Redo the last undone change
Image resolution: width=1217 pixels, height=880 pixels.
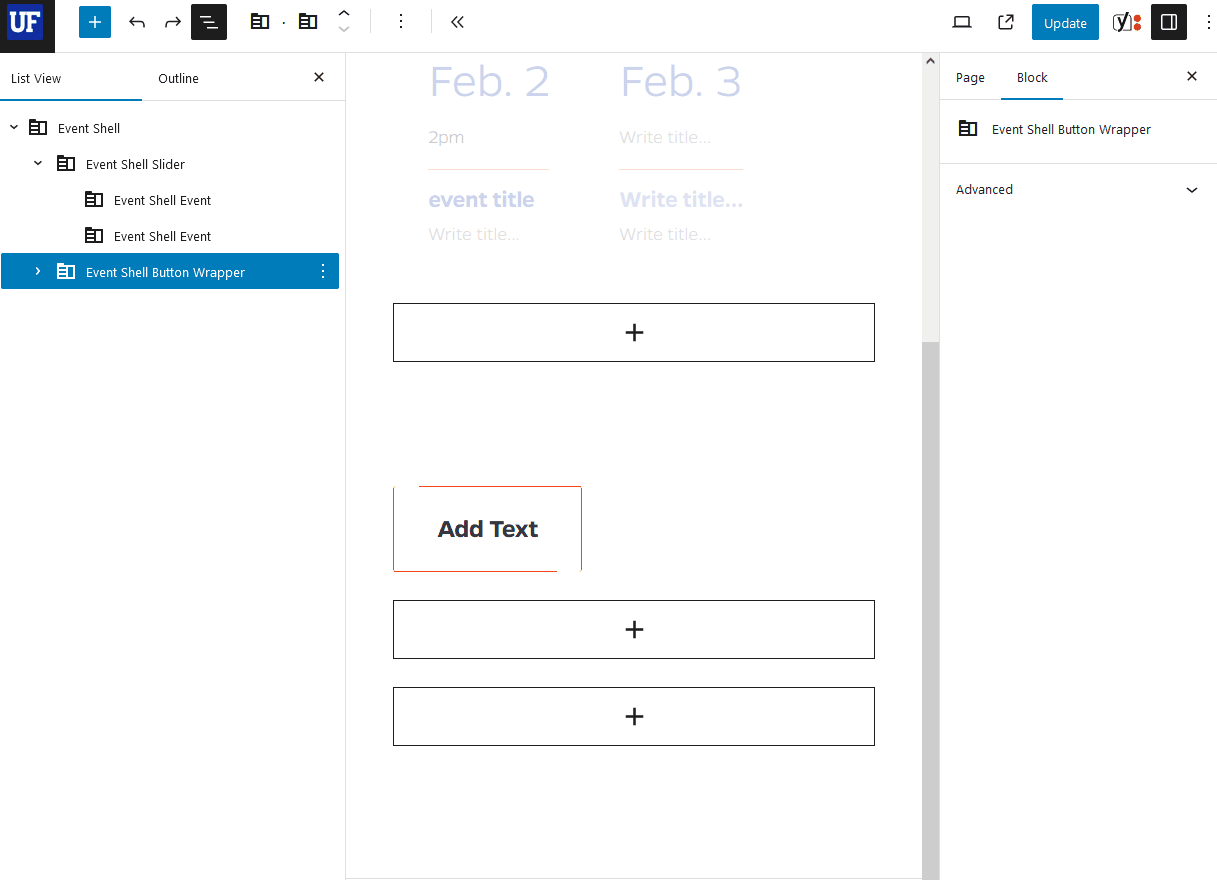click(x=173, y=22)
